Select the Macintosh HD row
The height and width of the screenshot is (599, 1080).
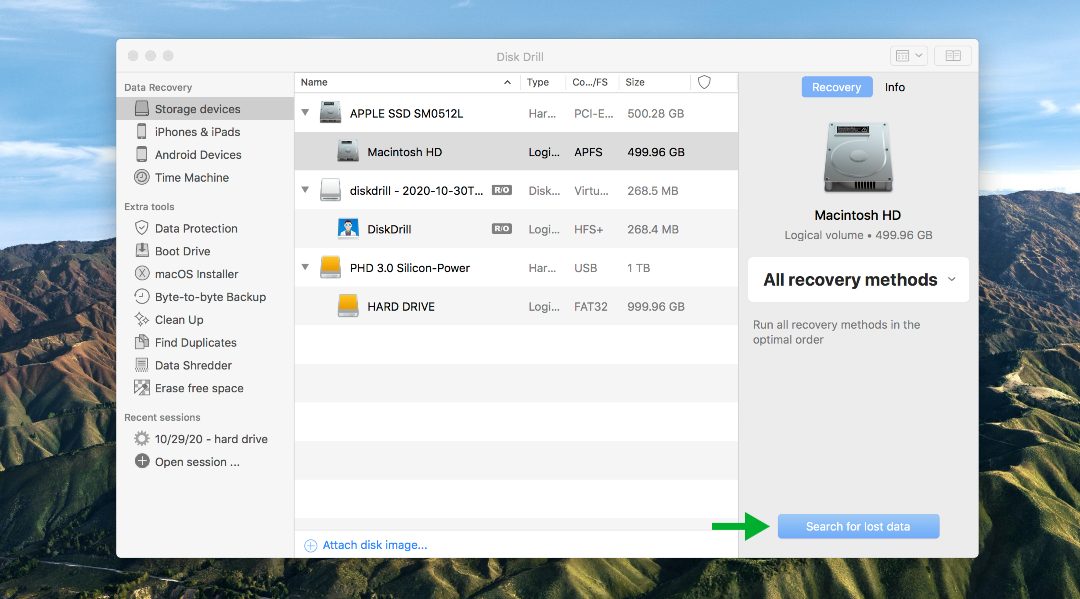(x=516, y=151)
